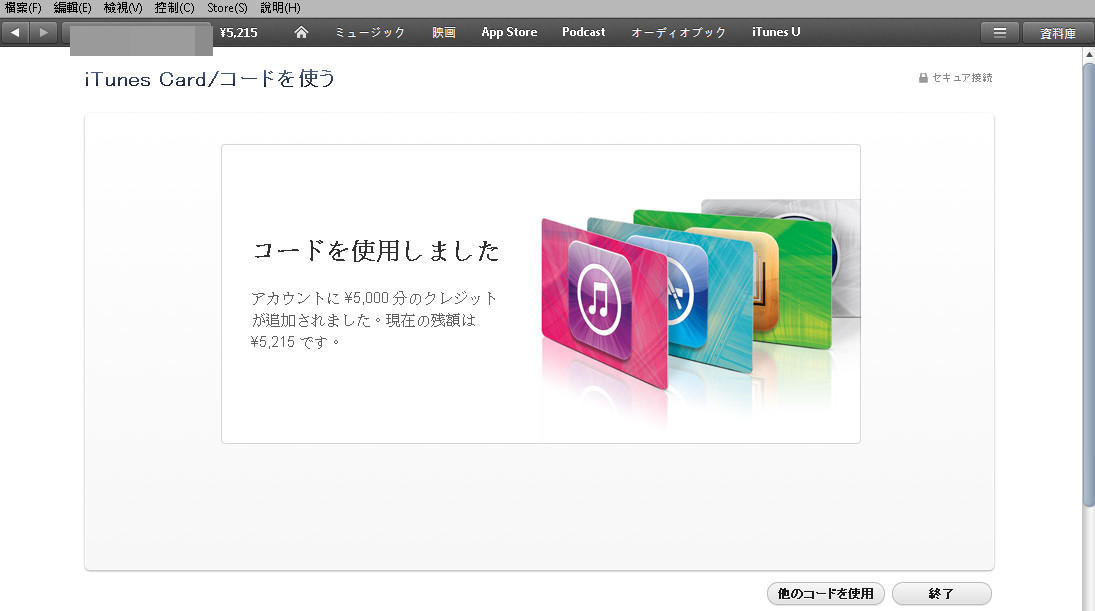Image resolution: width=1095 pixels, height=611 pixels.
Task: Switch to the オーディオブック tab
Action: pos(678,32)
